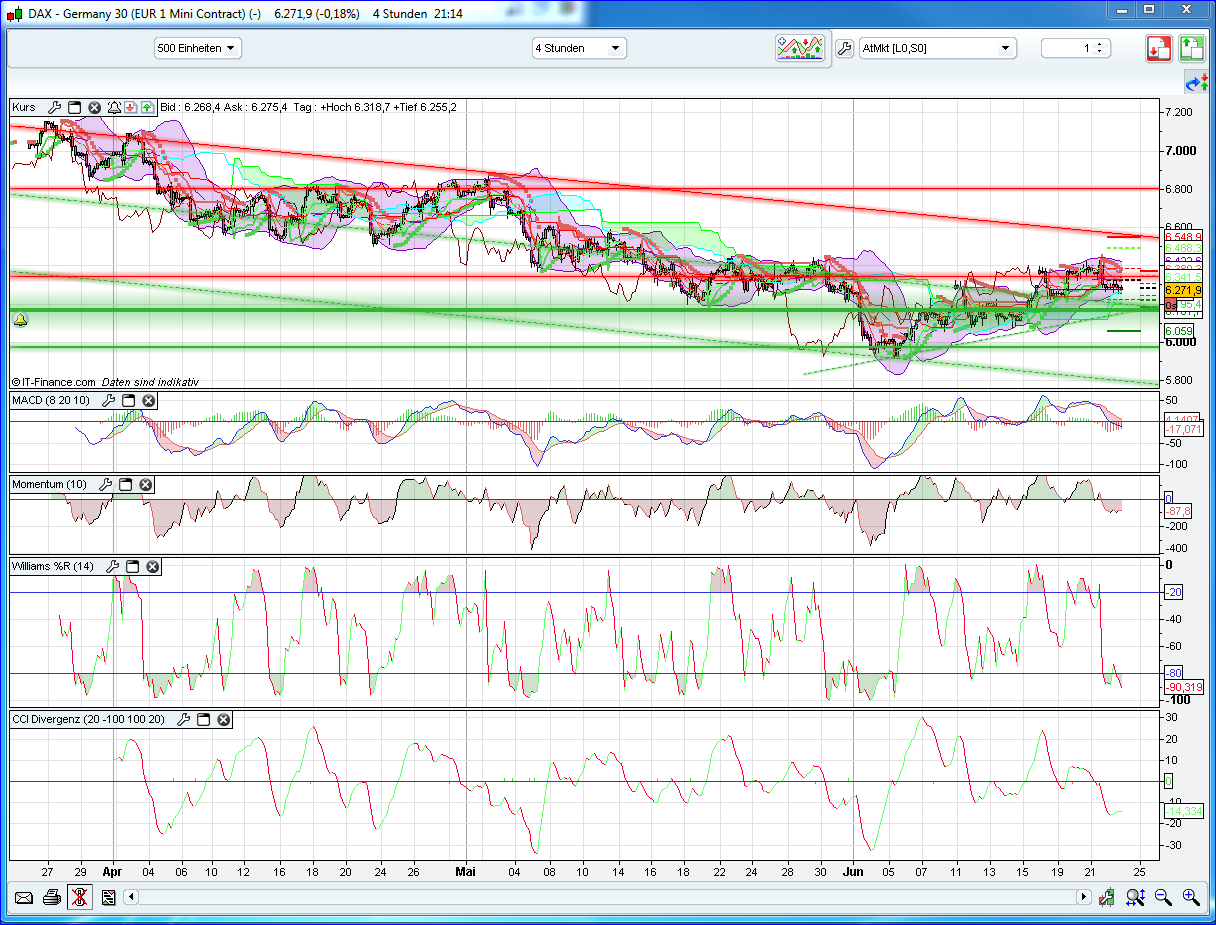Expand the 500 Einheiten dropdown

pos(197,48)
